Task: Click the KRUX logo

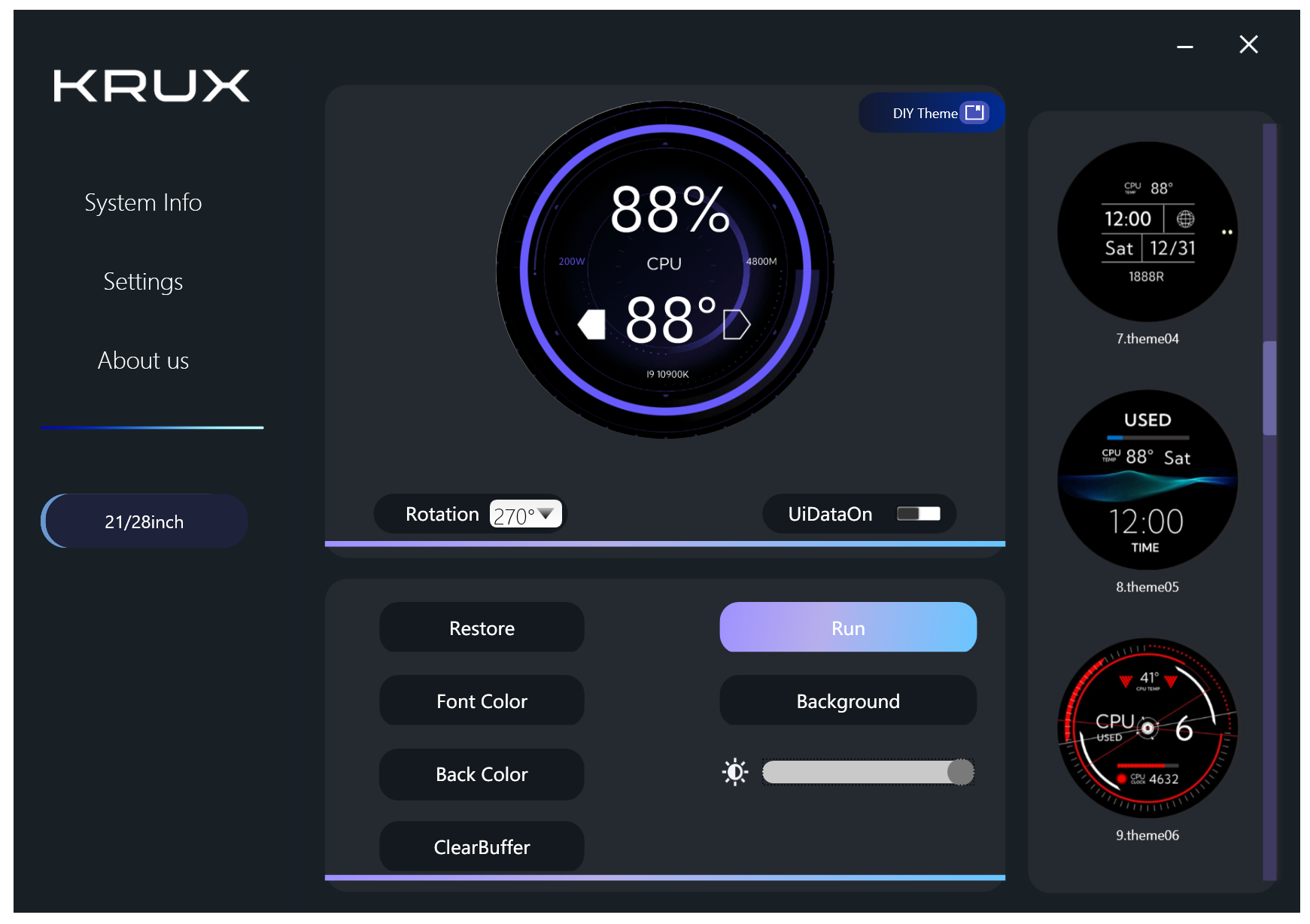Action: (x=151, y=86)
